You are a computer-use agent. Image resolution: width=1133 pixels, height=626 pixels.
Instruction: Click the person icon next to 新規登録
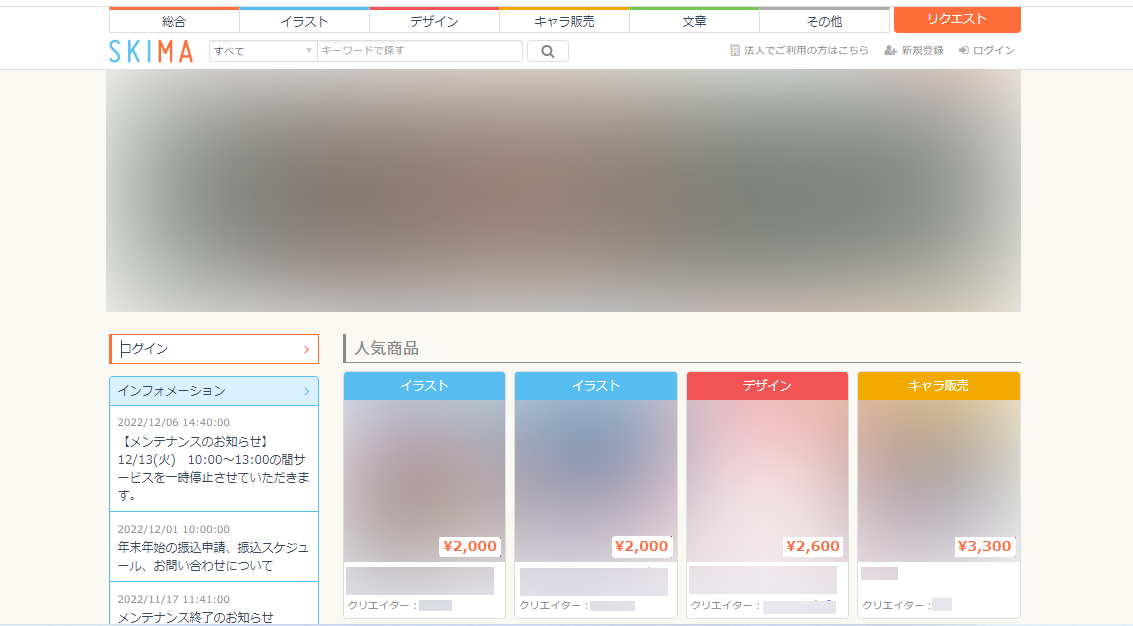[x=890, y=48]
